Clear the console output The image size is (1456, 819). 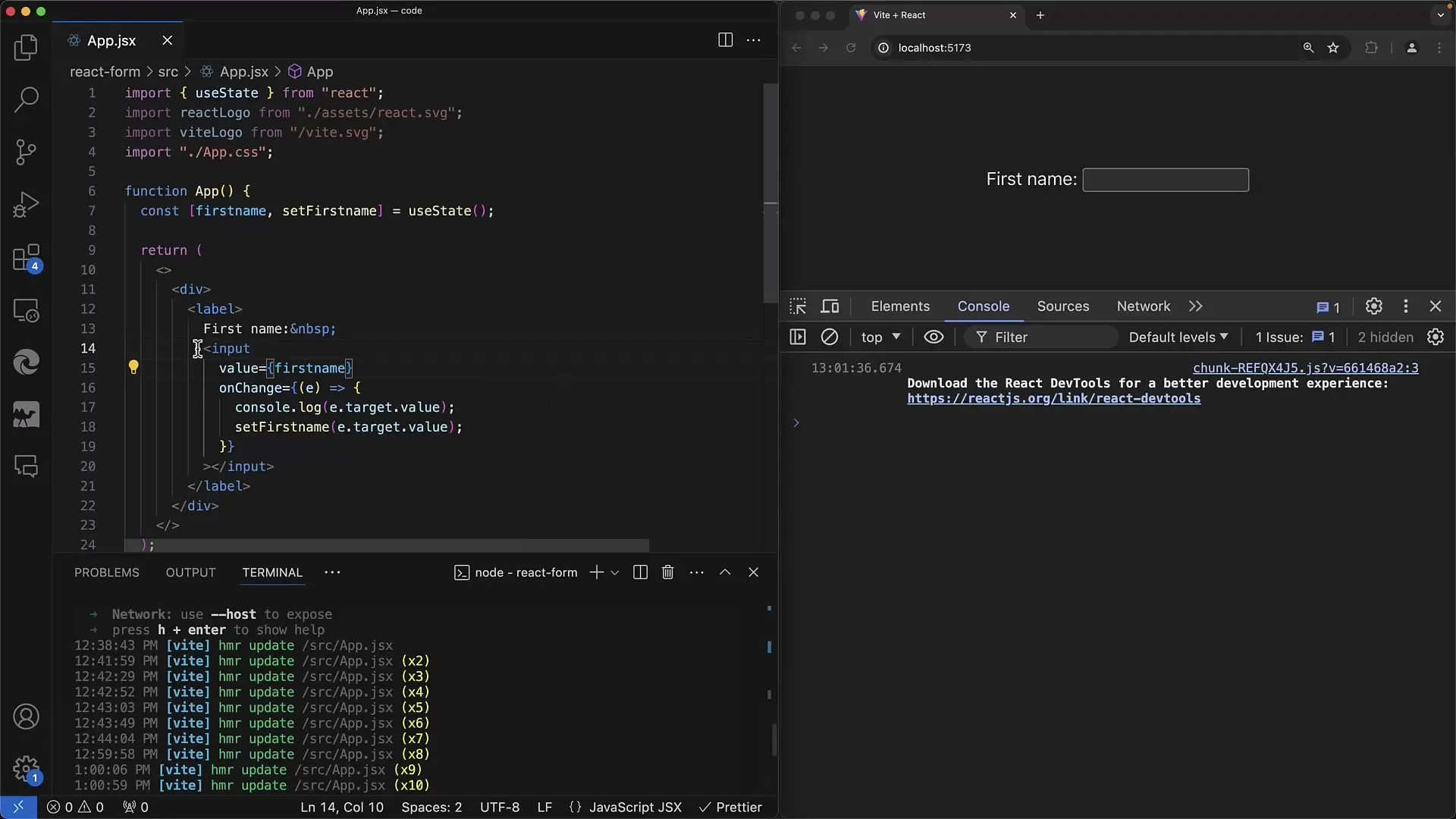pyautogui.click(x=830, y=337)
